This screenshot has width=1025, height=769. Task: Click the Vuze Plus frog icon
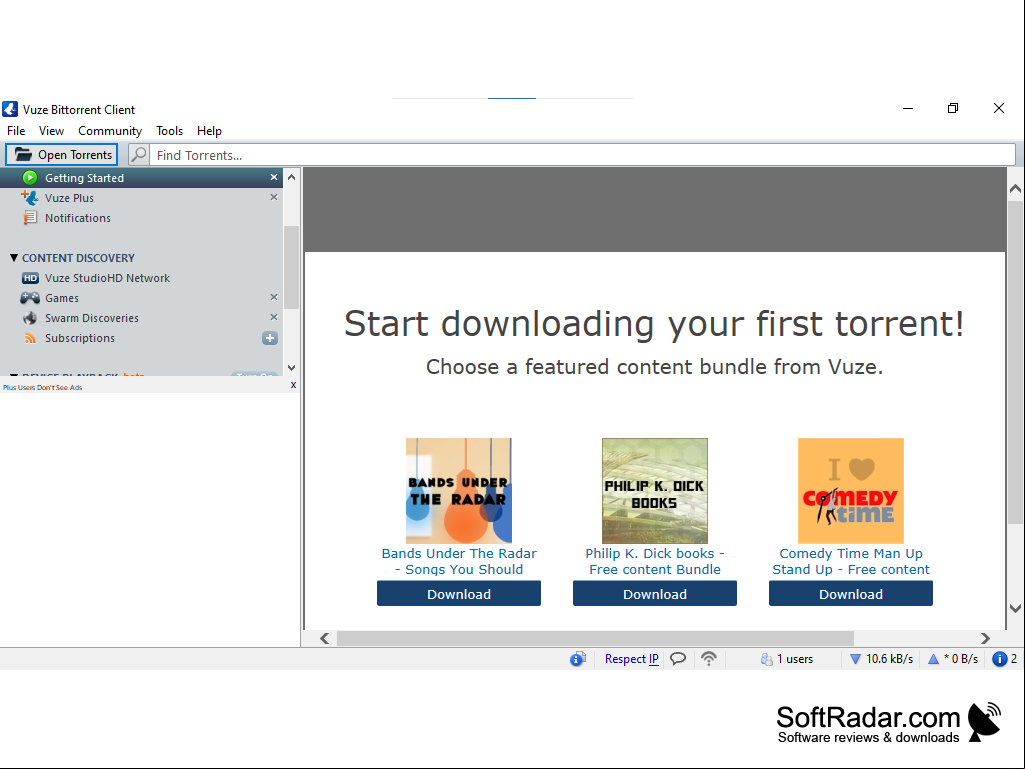pos(29,197)
